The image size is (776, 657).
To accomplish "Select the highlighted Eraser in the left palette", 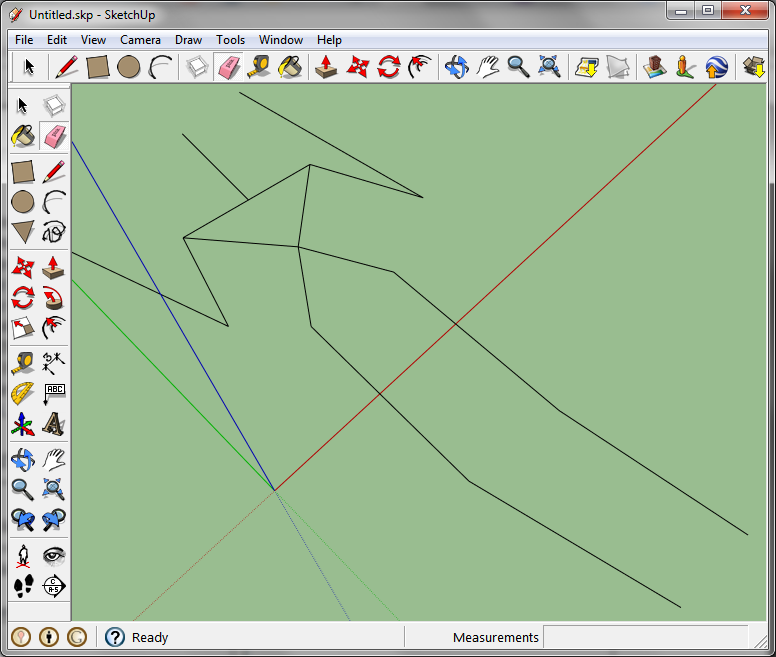I will pos(54,136).
